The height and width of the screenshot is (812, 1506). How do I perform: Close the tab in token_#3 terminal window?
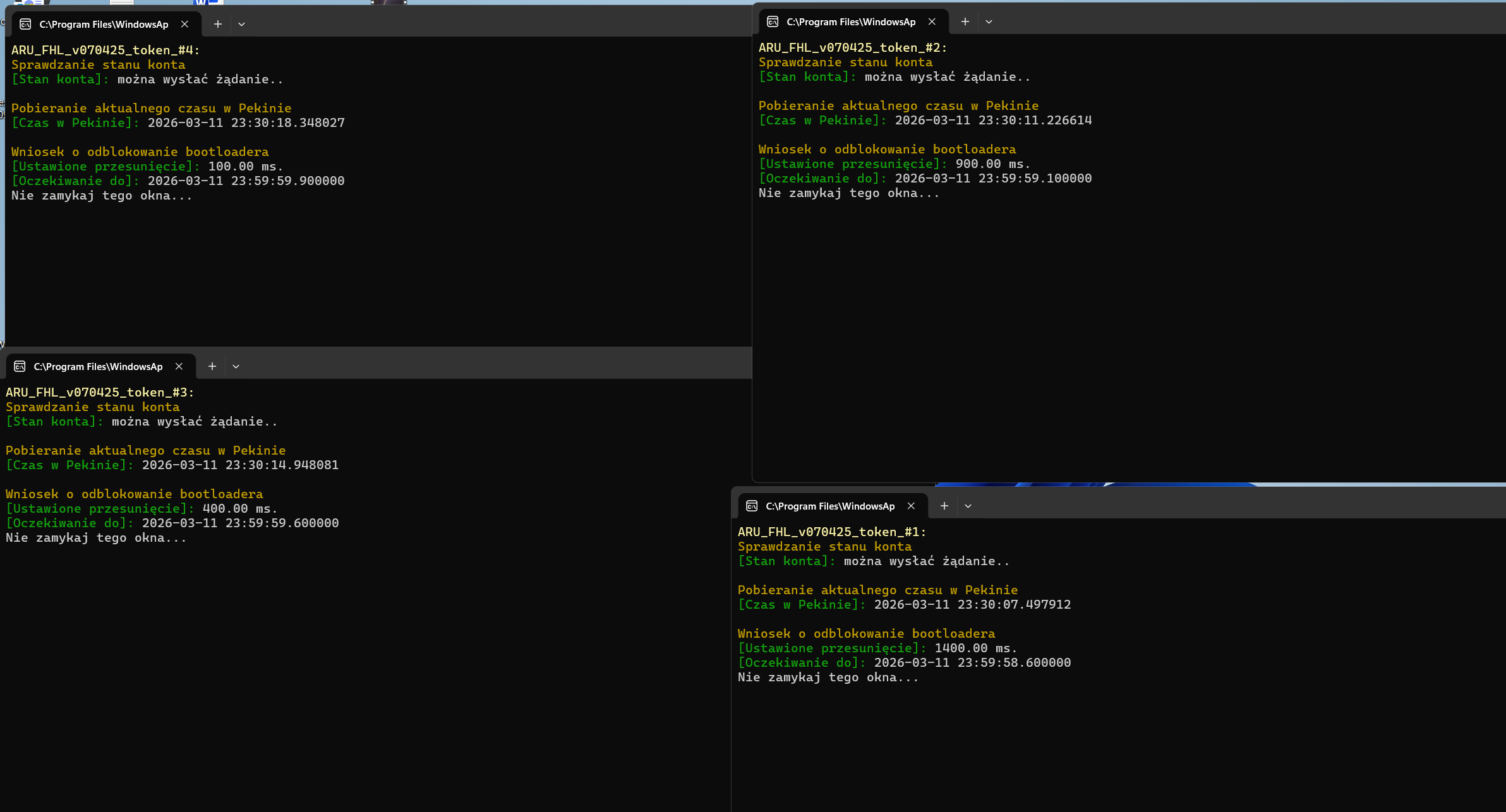179,366
